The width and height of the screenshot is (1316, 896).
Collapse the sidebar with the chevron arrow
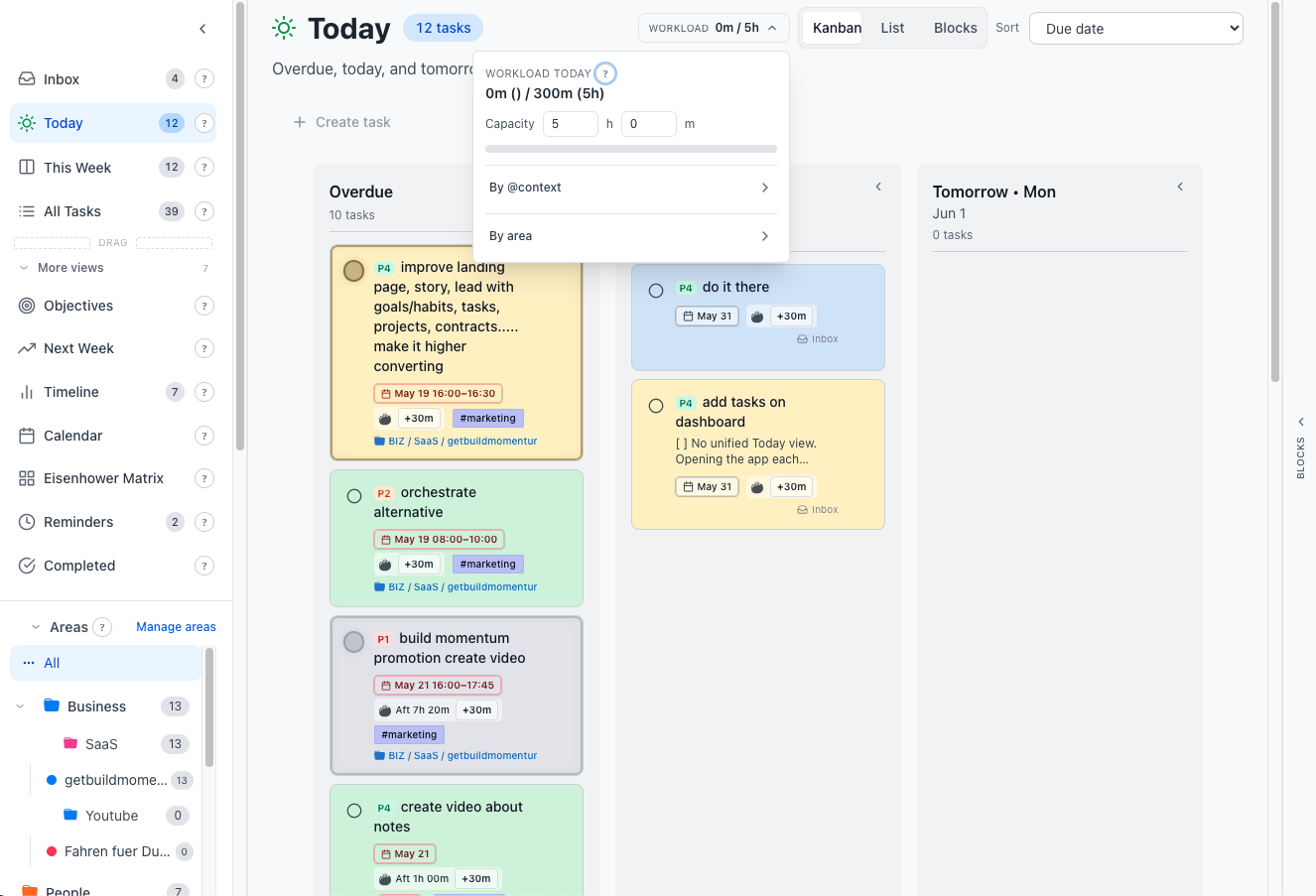tap(202, 29)
